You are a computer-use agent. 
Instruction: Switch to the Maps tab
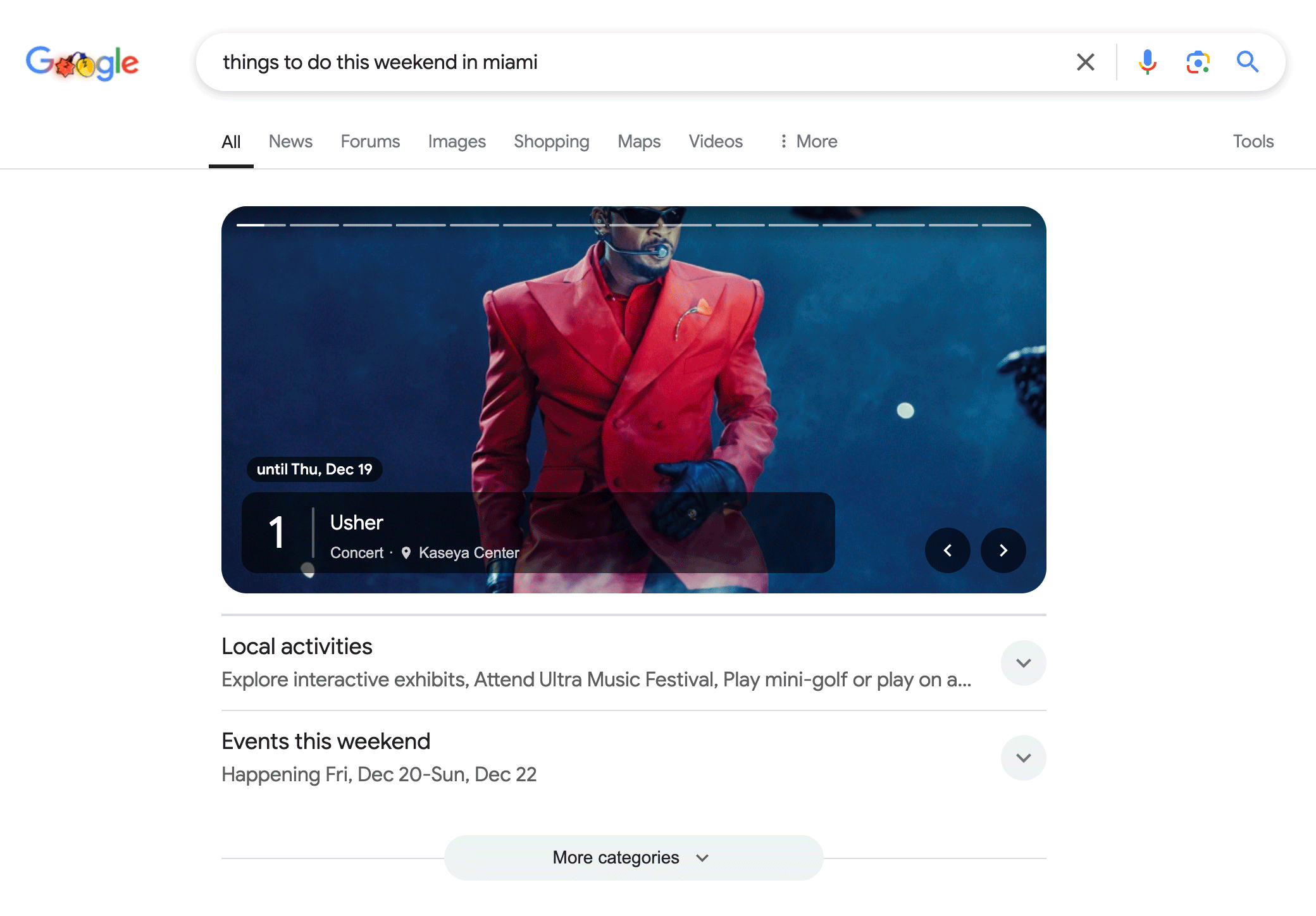pos(638,141)
